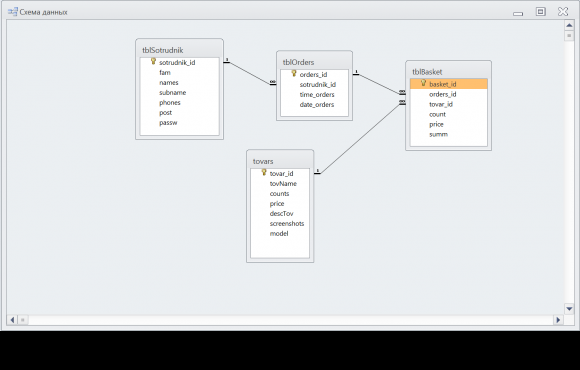580x370 pixels.
Task: Select the relationship line from tovars to tblBasket
Action: click(359, 138)
